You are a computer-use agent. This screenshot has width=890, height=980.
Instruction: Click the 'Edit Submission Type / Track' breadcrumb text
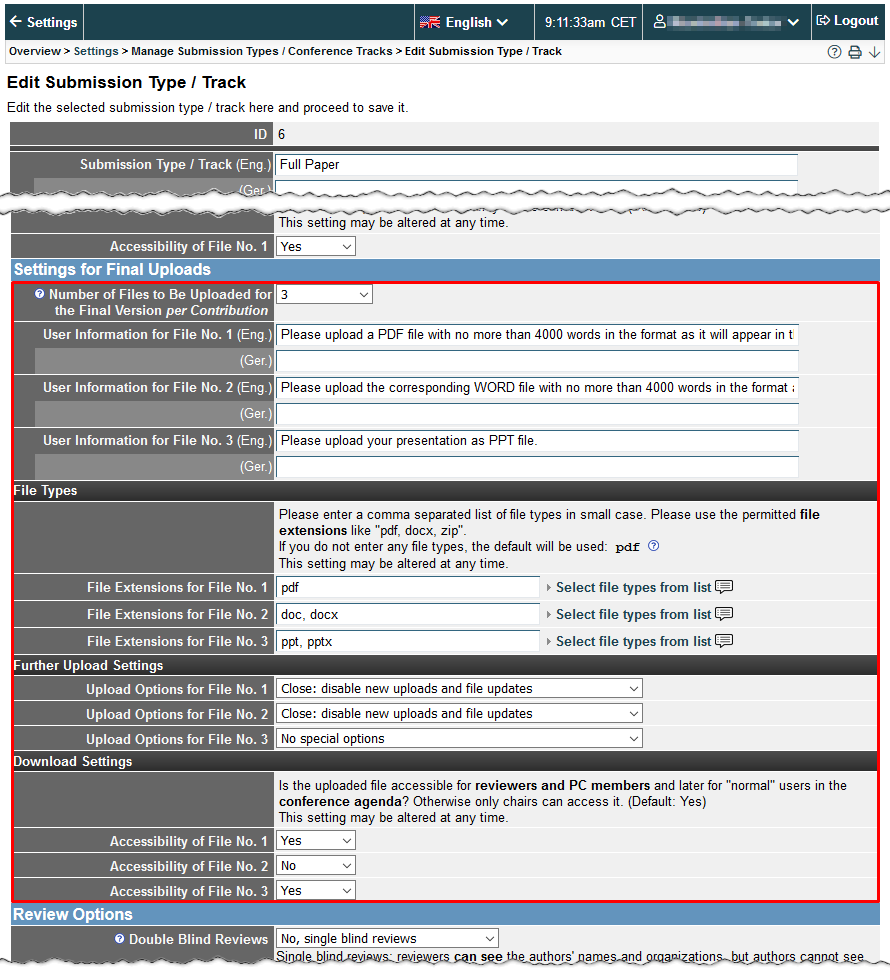point(483,51)
